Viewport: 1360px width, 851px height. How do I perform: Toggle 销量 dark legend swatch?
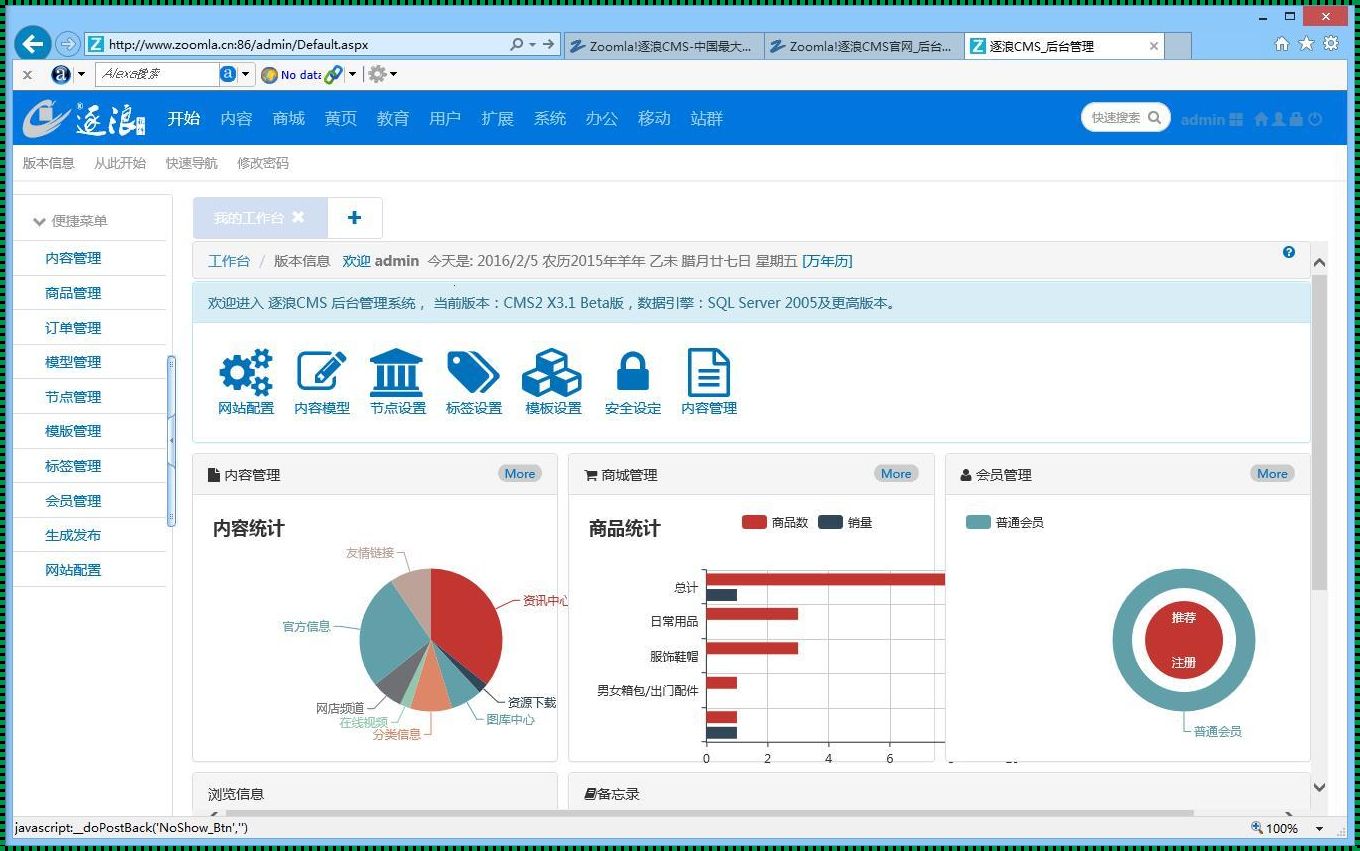(x=830, y=522)
